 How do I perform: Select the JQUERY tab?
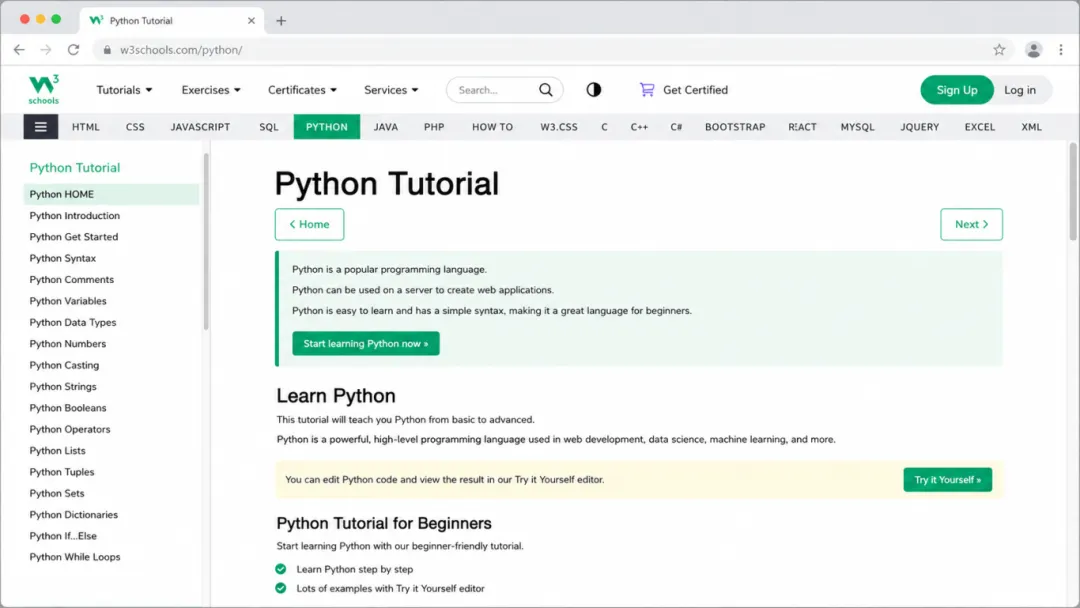tap(920, 127)
